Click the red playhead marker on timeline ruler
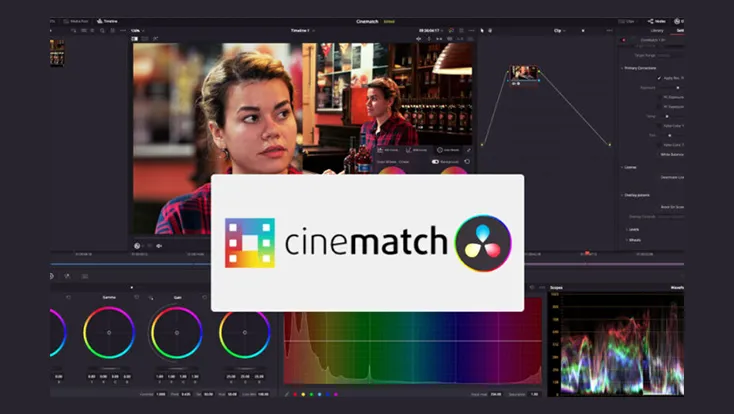 click(587, 253)
